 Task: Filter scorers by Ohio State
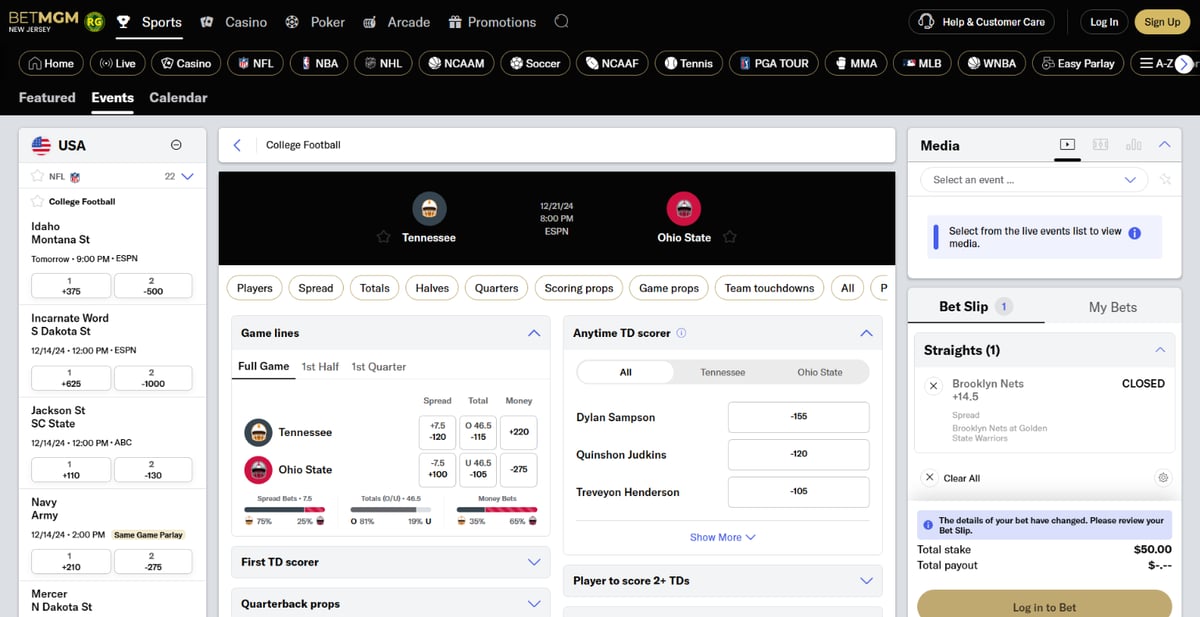(x=820, y=372)
